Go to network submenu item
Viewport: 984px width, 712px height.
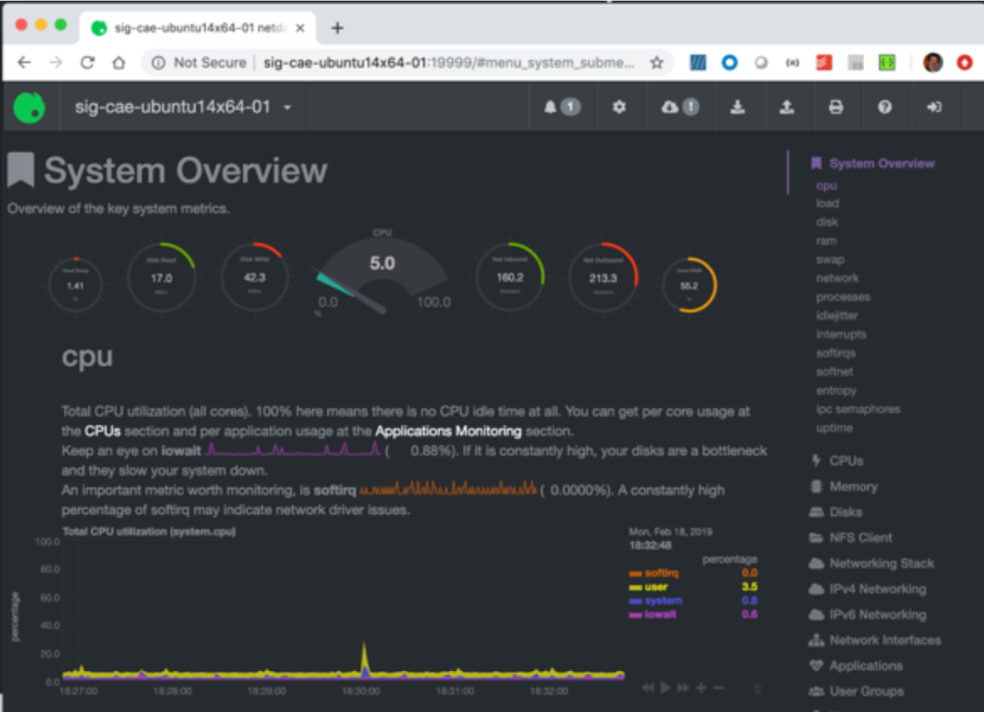pyautogui.click(x=838, y=279)
